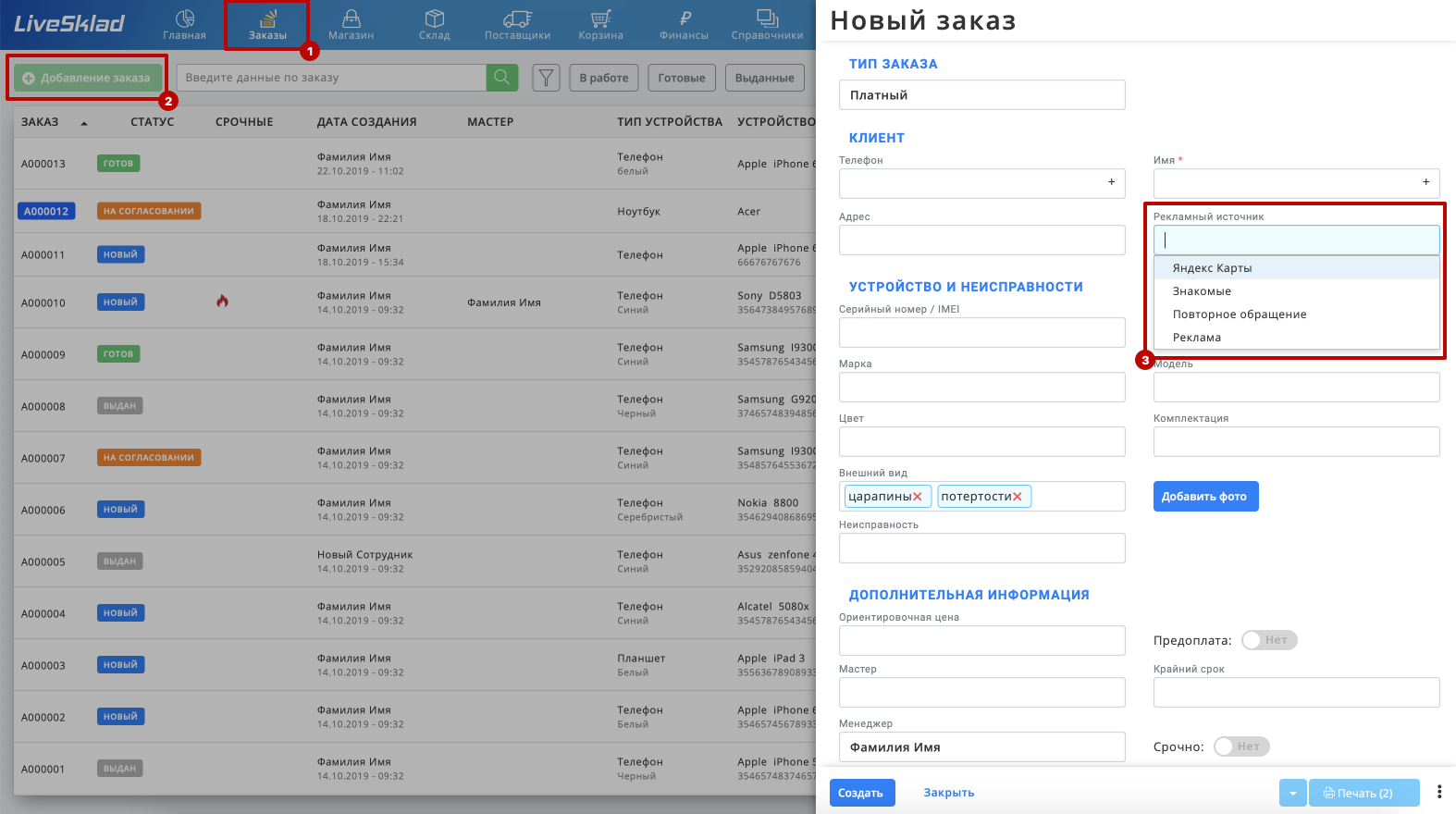Remove the потертости tag
1456x814 pixels.
coord(1018,497)
